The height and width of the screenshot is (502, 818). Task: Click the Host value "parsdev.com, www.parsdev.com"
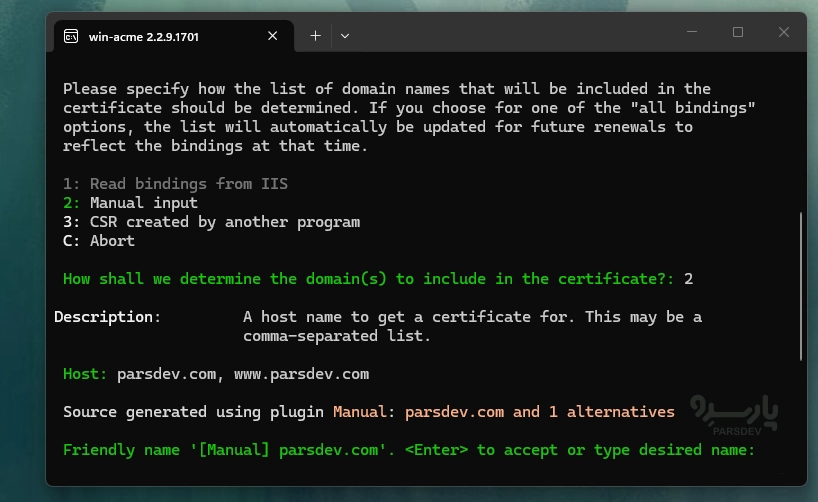click(243, 374)
